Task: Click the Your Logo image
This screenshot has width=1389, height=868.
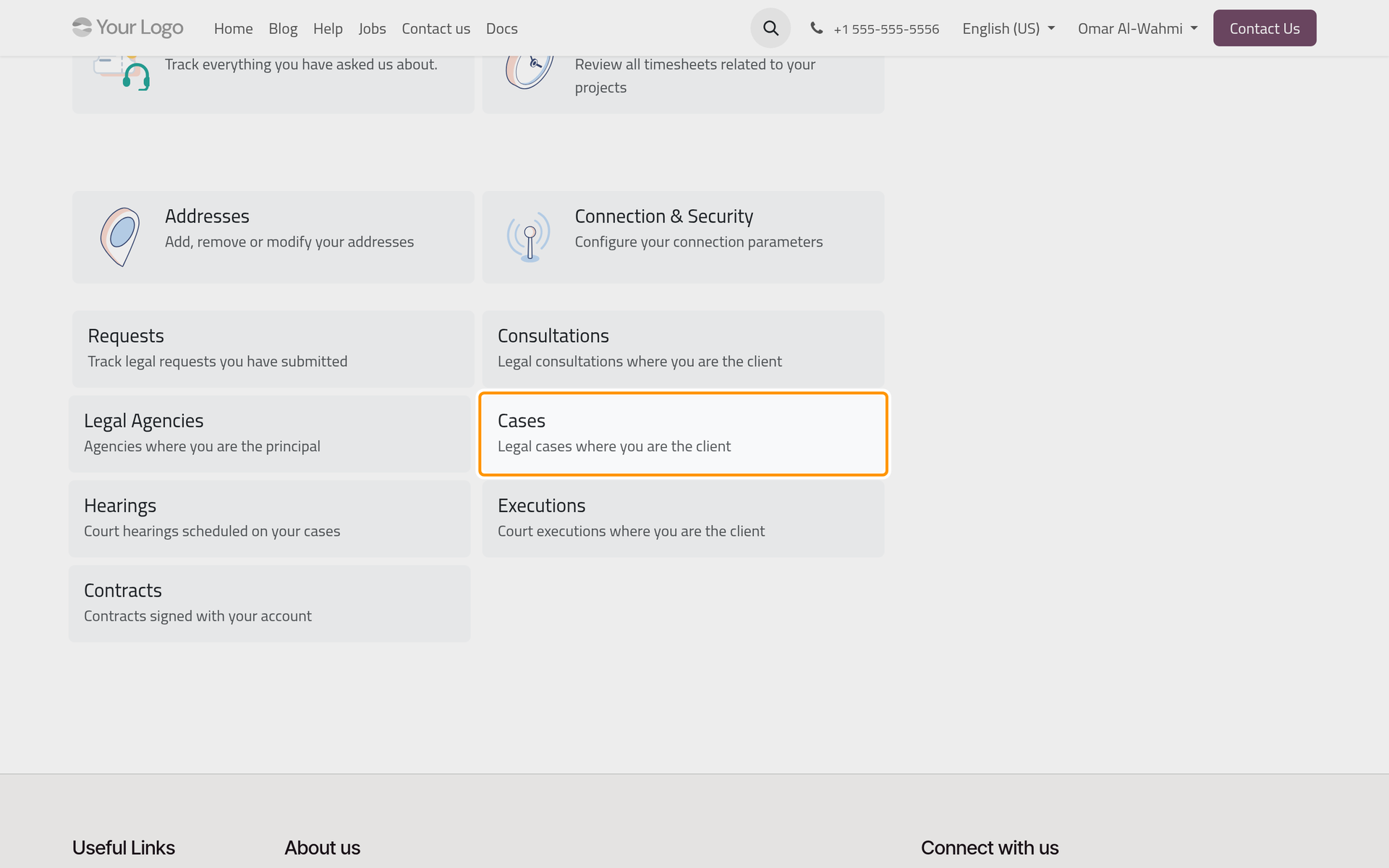Action: [128, 27]
